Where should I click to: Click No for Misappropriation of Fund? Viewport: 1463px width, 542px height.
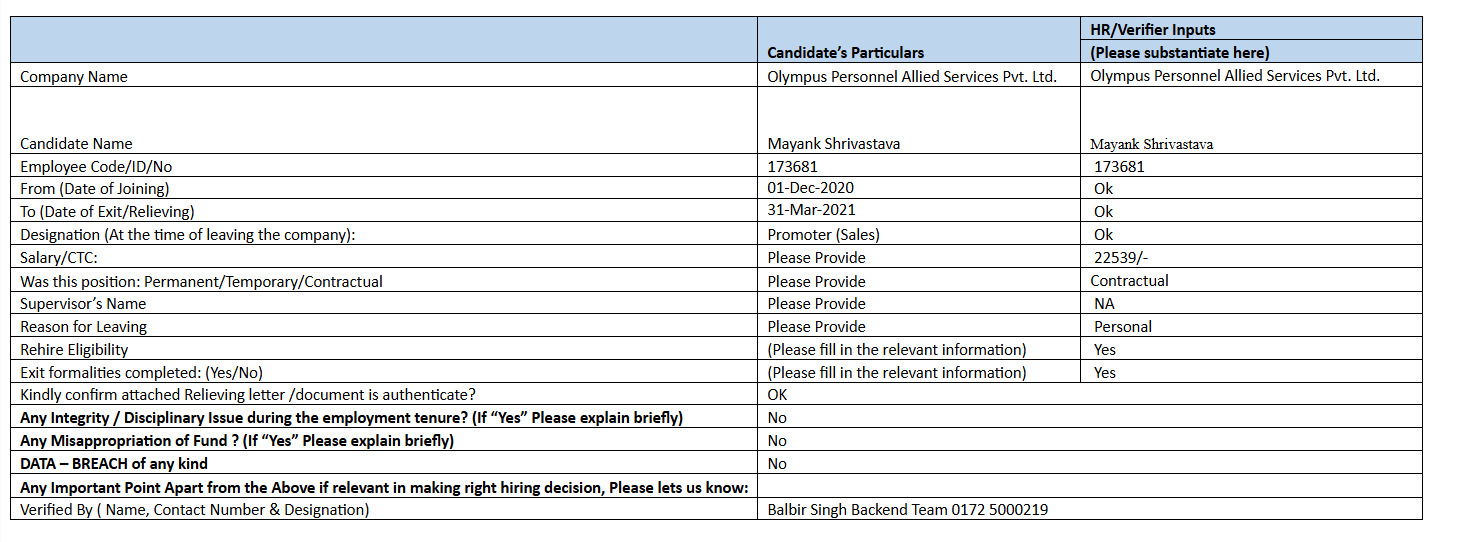[x=777, y=441]
